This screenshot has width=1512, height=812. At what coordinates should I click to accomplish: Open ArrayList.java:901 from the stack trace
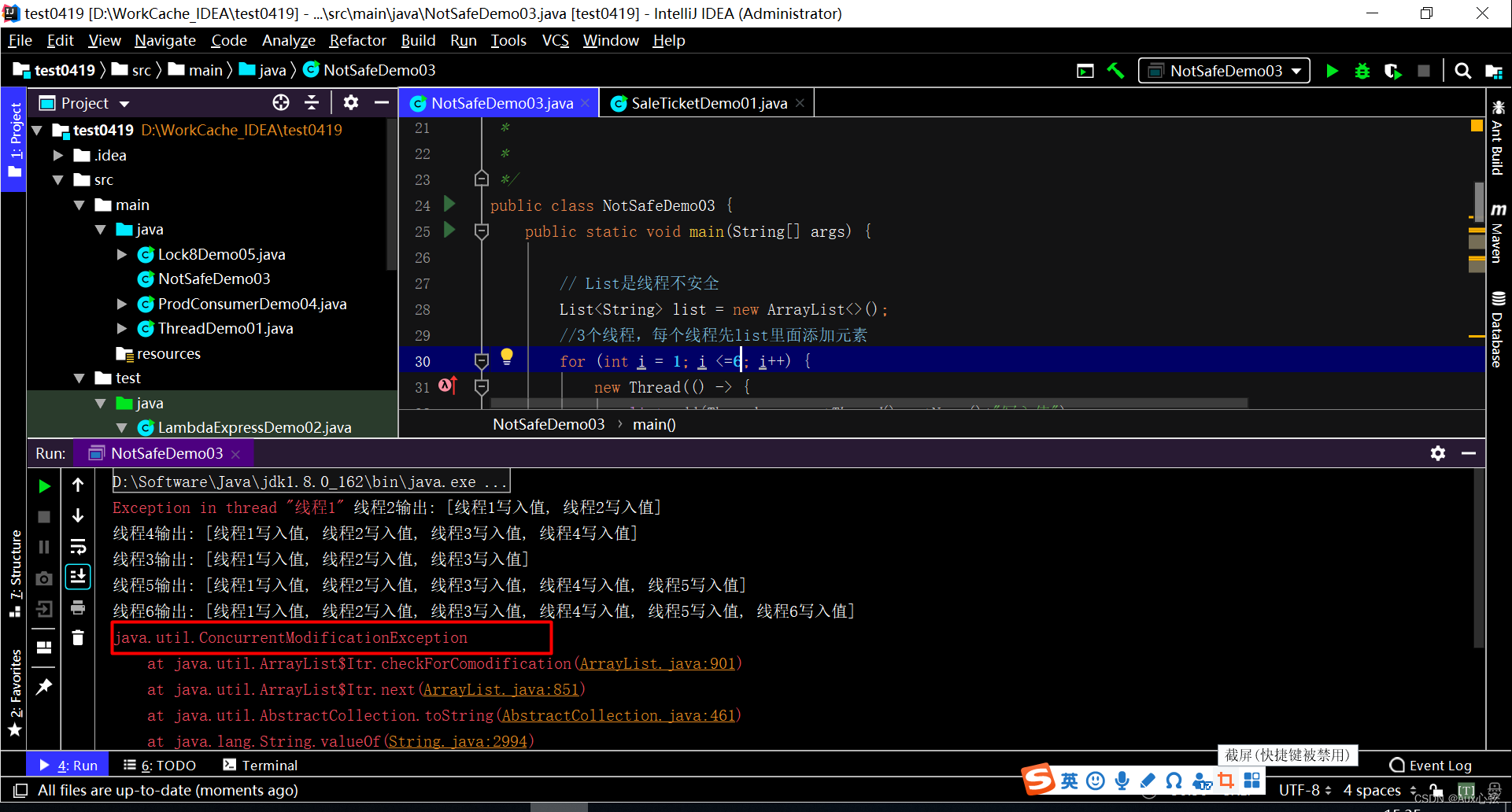point(656,663)
